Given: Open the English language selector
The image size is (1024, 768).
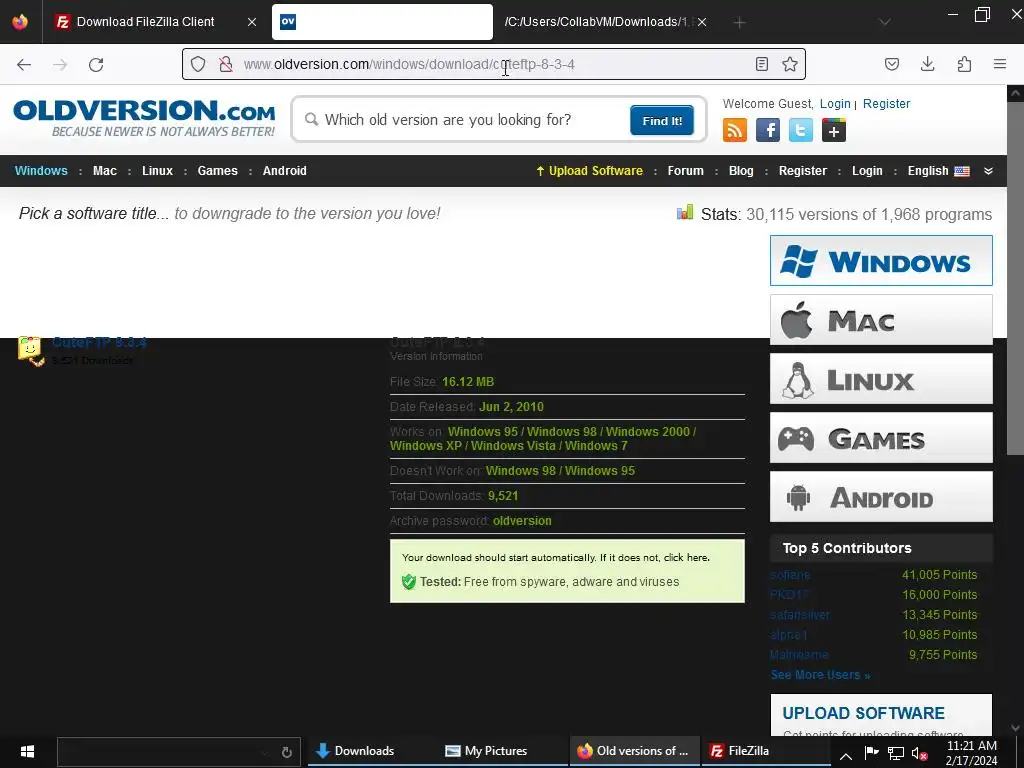Looking at the screenshot, I should (938, 170).
